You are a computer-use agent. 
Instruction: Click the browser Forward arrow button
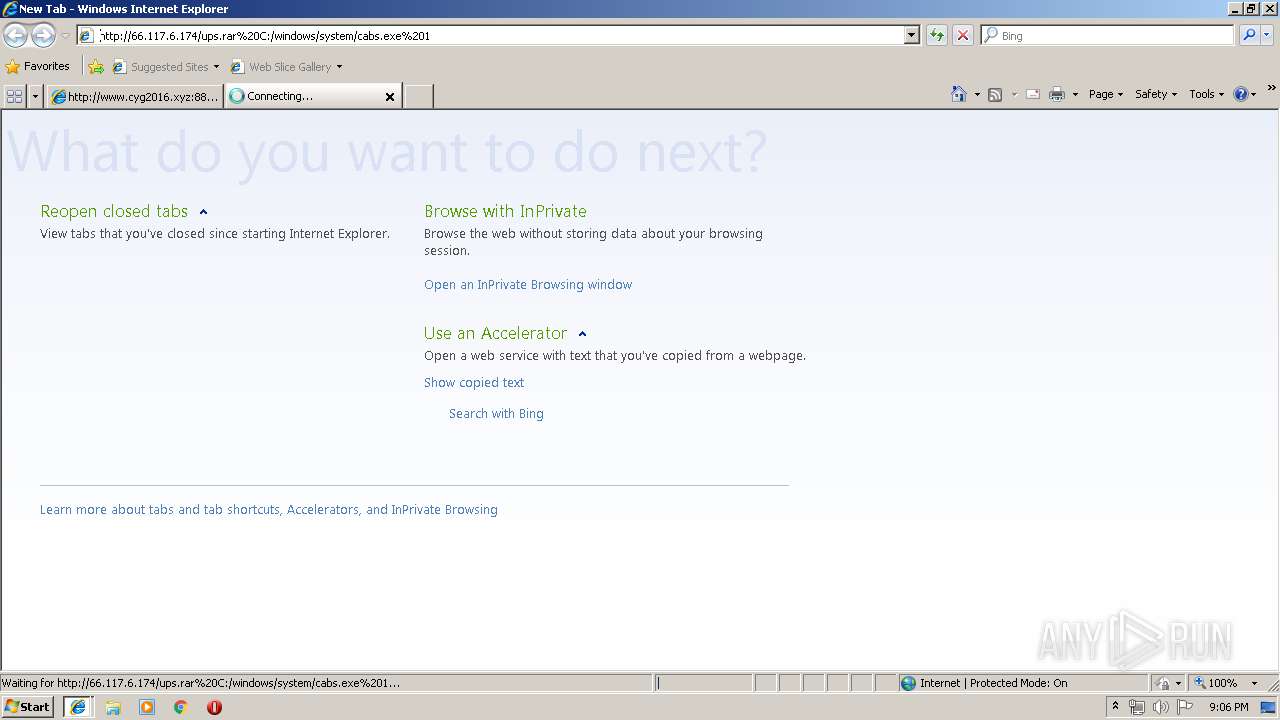43,36
